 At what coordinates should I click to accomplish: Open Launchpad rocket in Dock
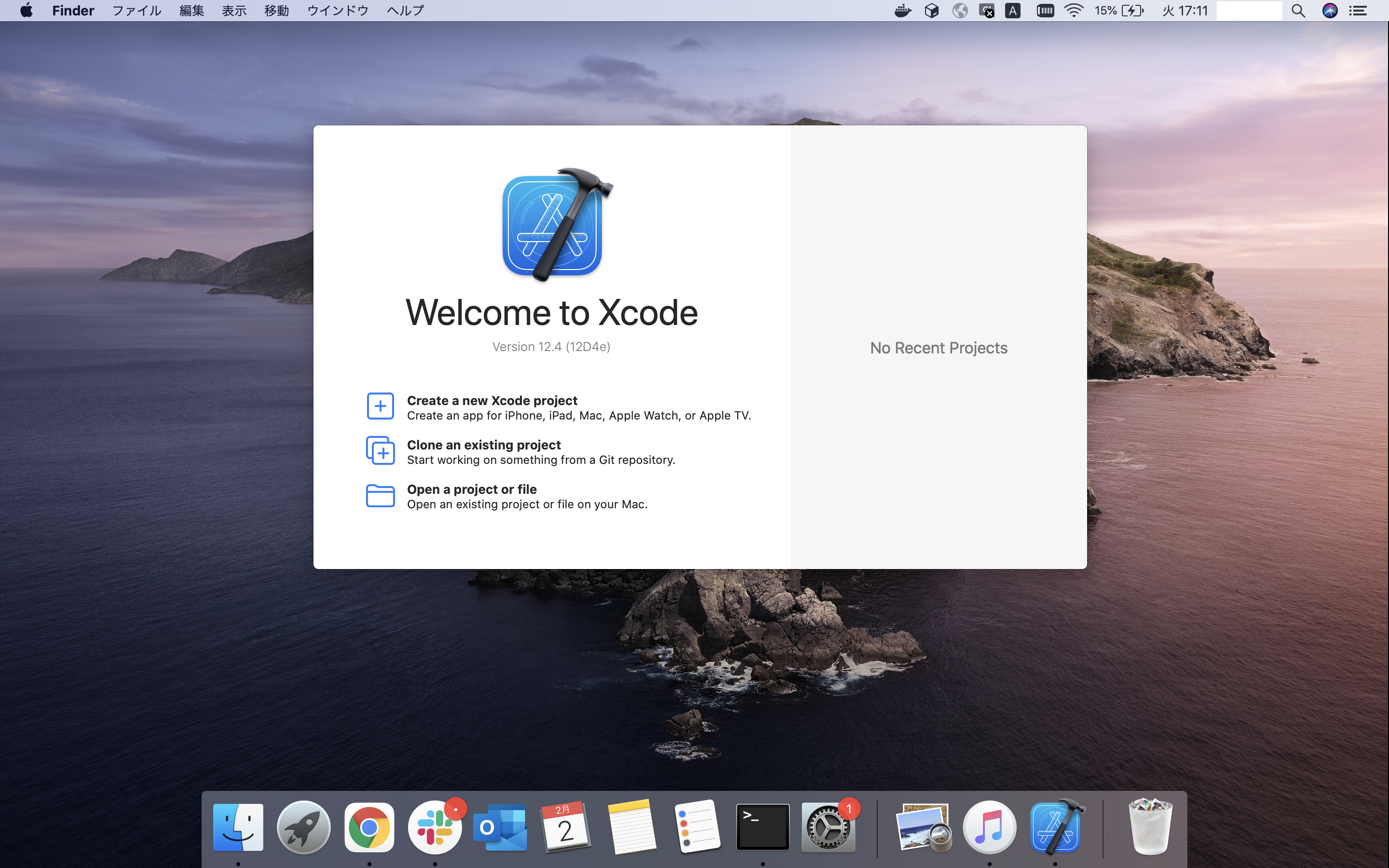(304, 827)
